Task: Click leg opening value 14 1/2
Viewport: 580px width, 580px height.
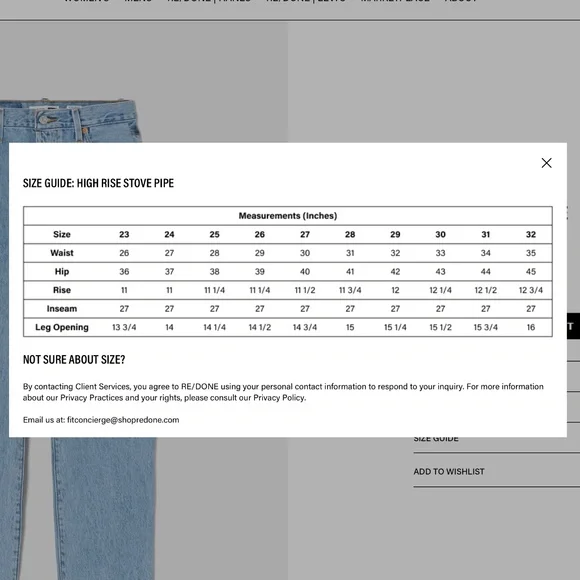Action: tap(260, 327)
